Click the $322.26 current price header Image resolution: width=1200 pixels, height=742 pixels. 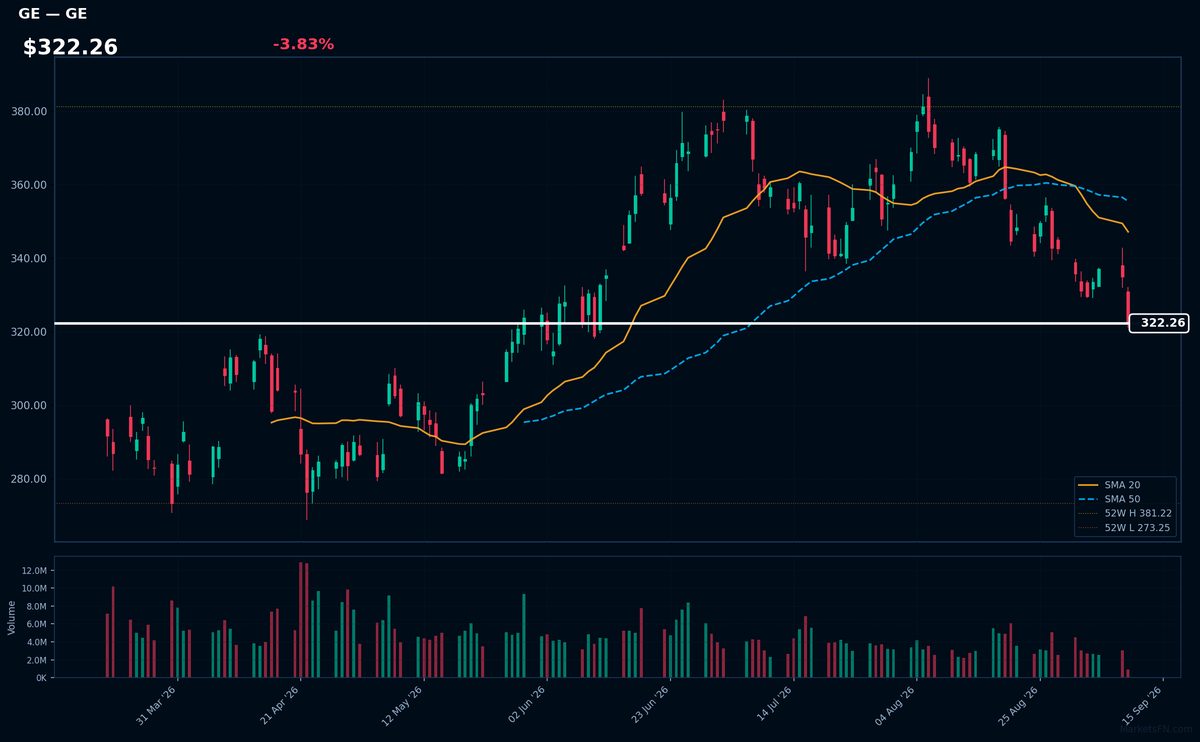pyautogui.click(x=70, y=47)
